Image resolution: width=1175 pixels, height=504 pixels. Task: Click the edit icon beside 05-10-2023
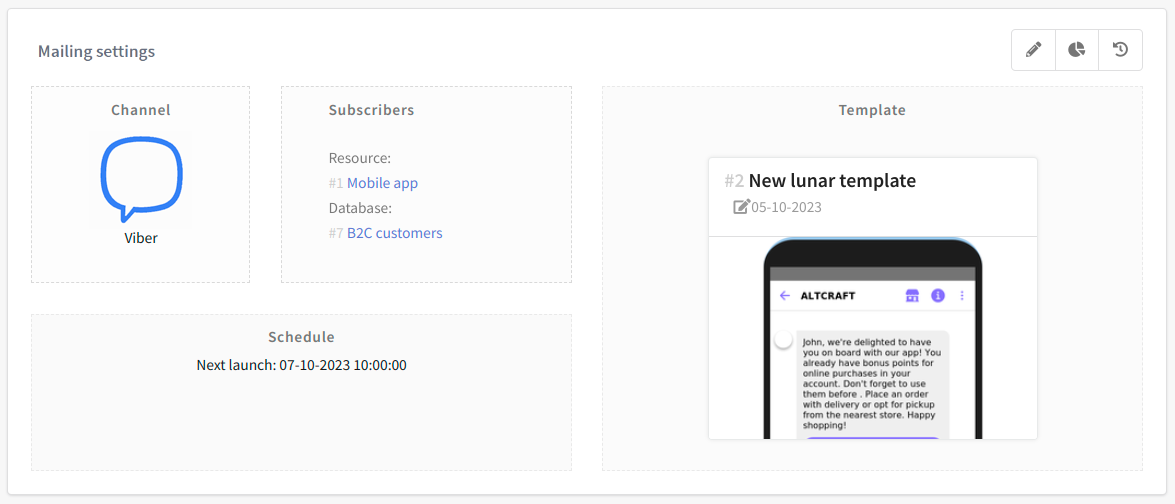tap(741, 207)
